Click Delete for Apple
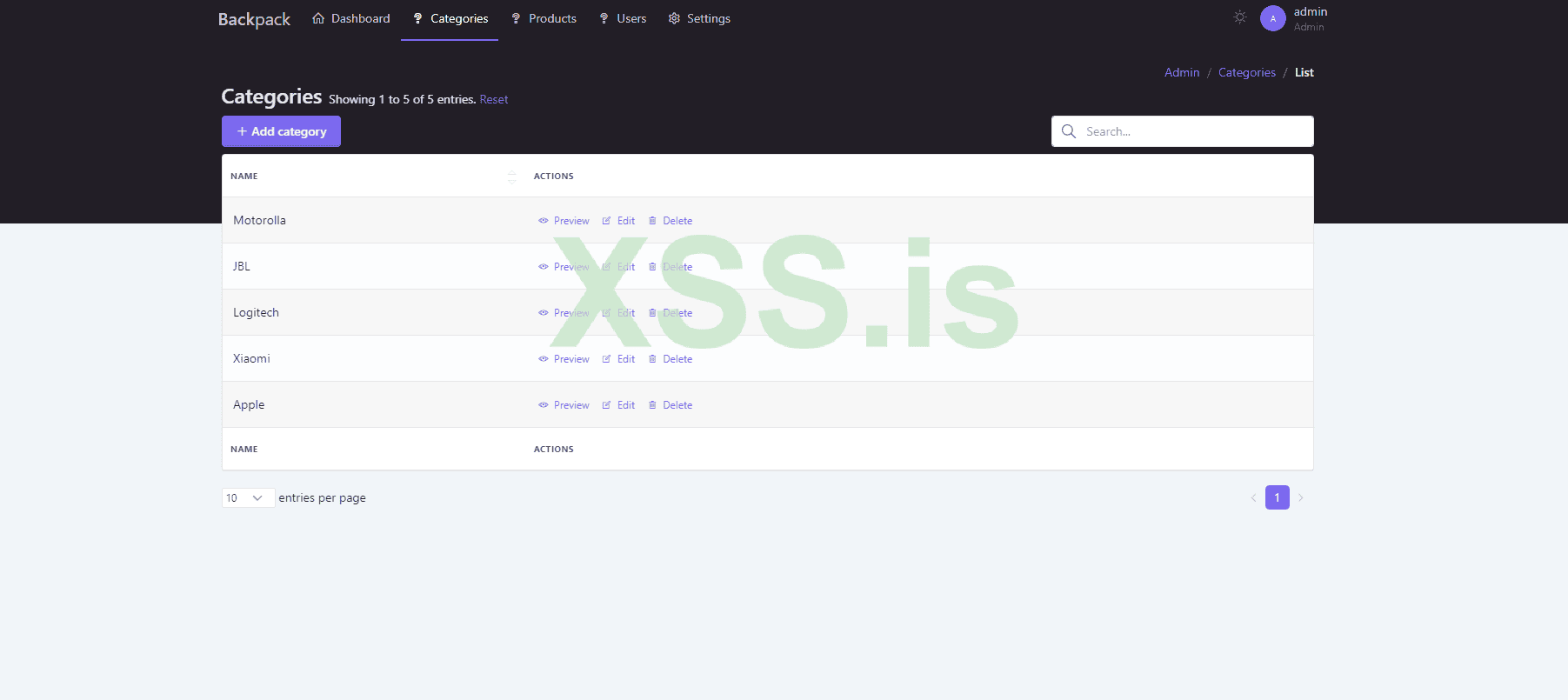Screen dimensions: 1568x700 coord(671,405)
